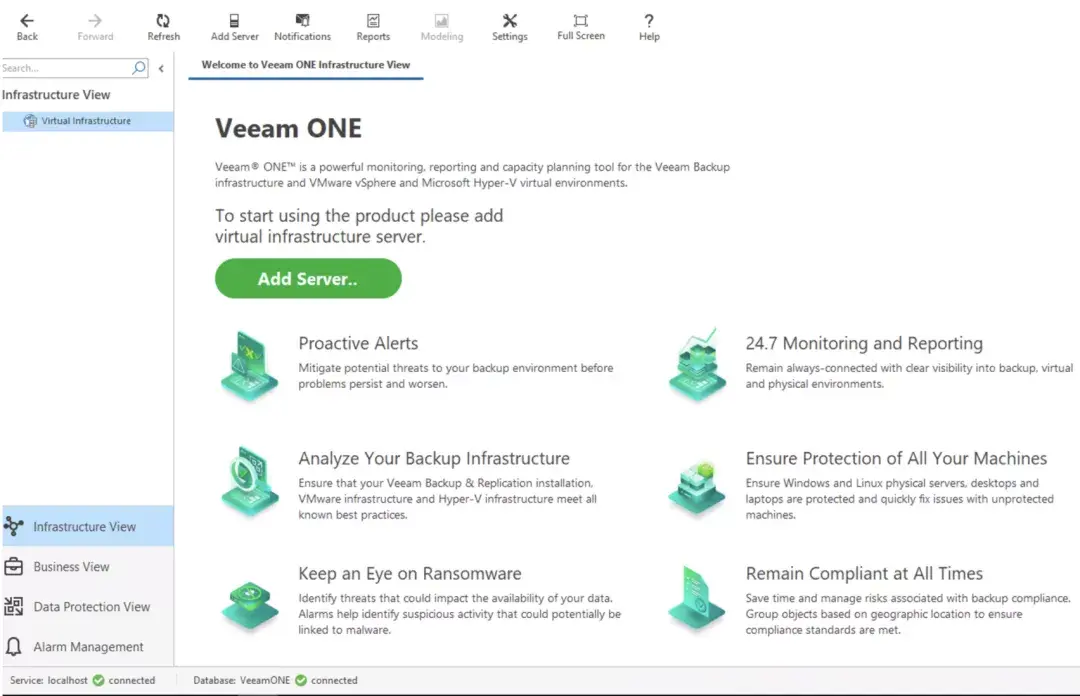Click the Modeling toolbar icon
This screenshot has width=1080, height=696.
(x=441, y=26)
